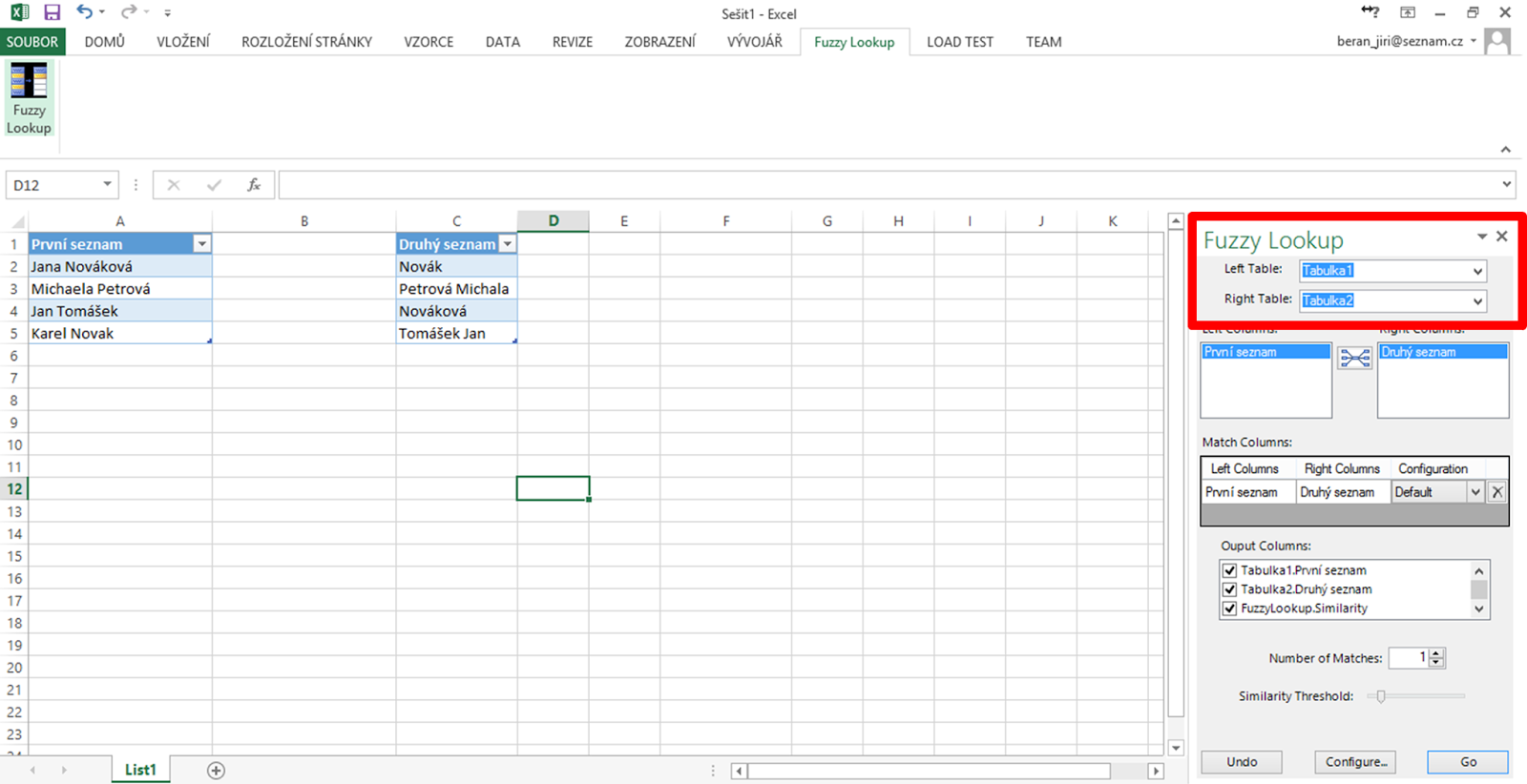Redo the action in the title bar
The height and width of the screenshot is (784, 1527).
tap(129, 12)
